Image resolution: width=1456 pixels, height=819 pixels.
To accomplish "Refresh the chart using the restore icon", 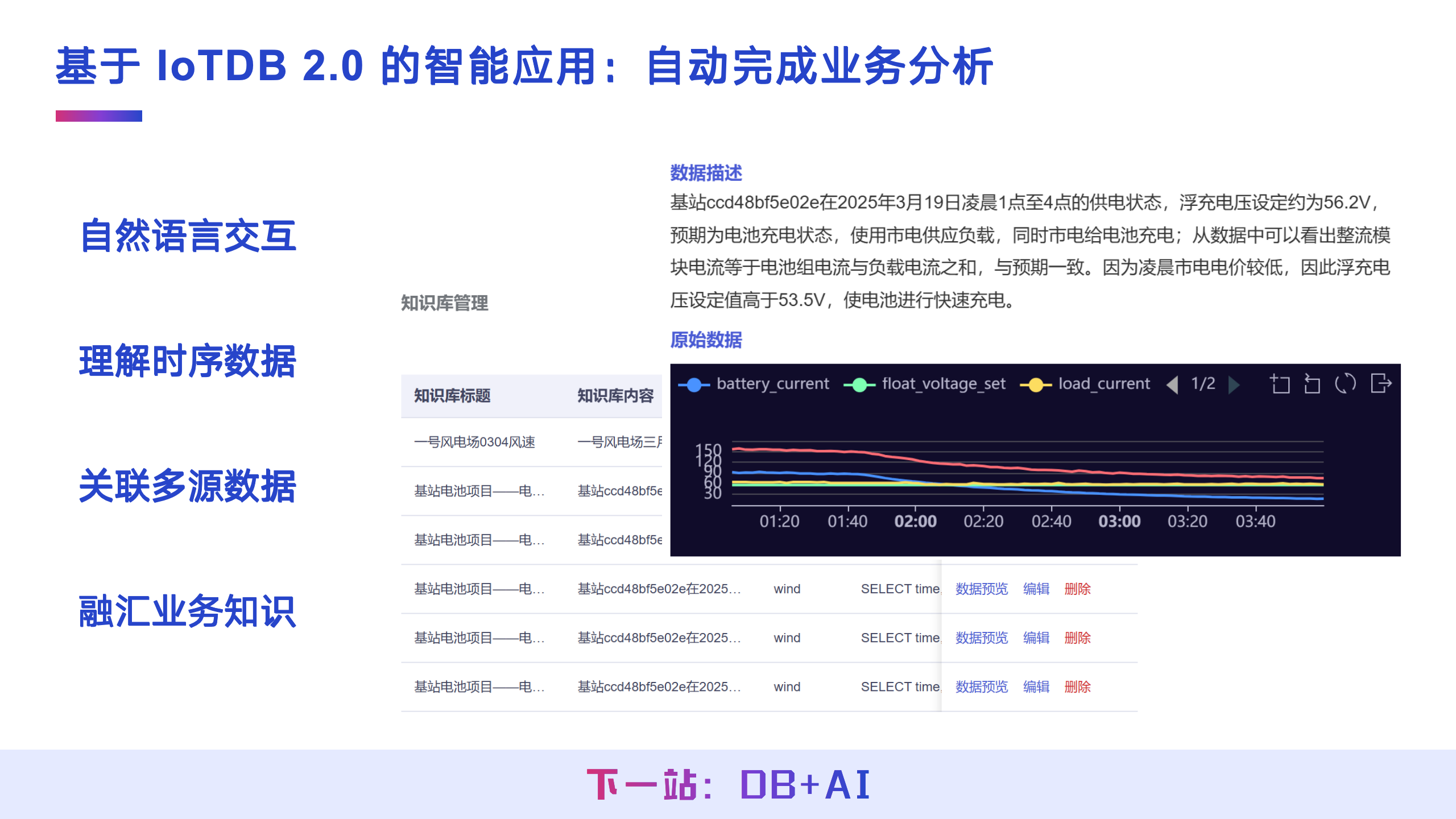I will (1345, 384).
